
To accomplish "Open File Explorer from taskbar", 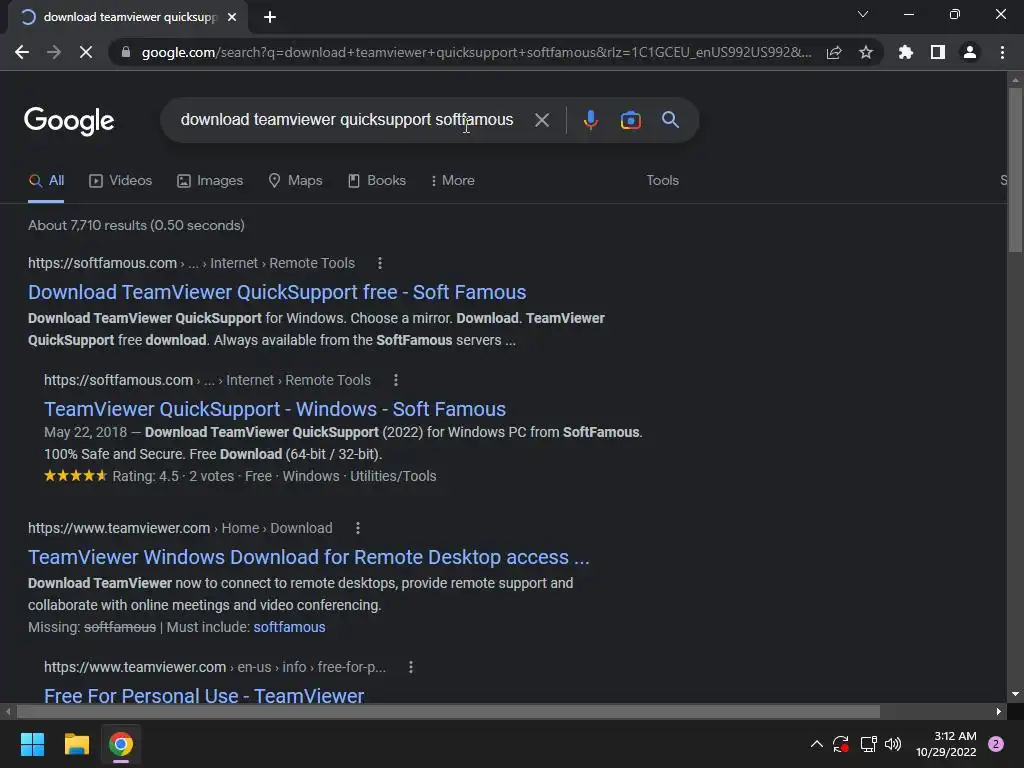I will click(76, 744).
